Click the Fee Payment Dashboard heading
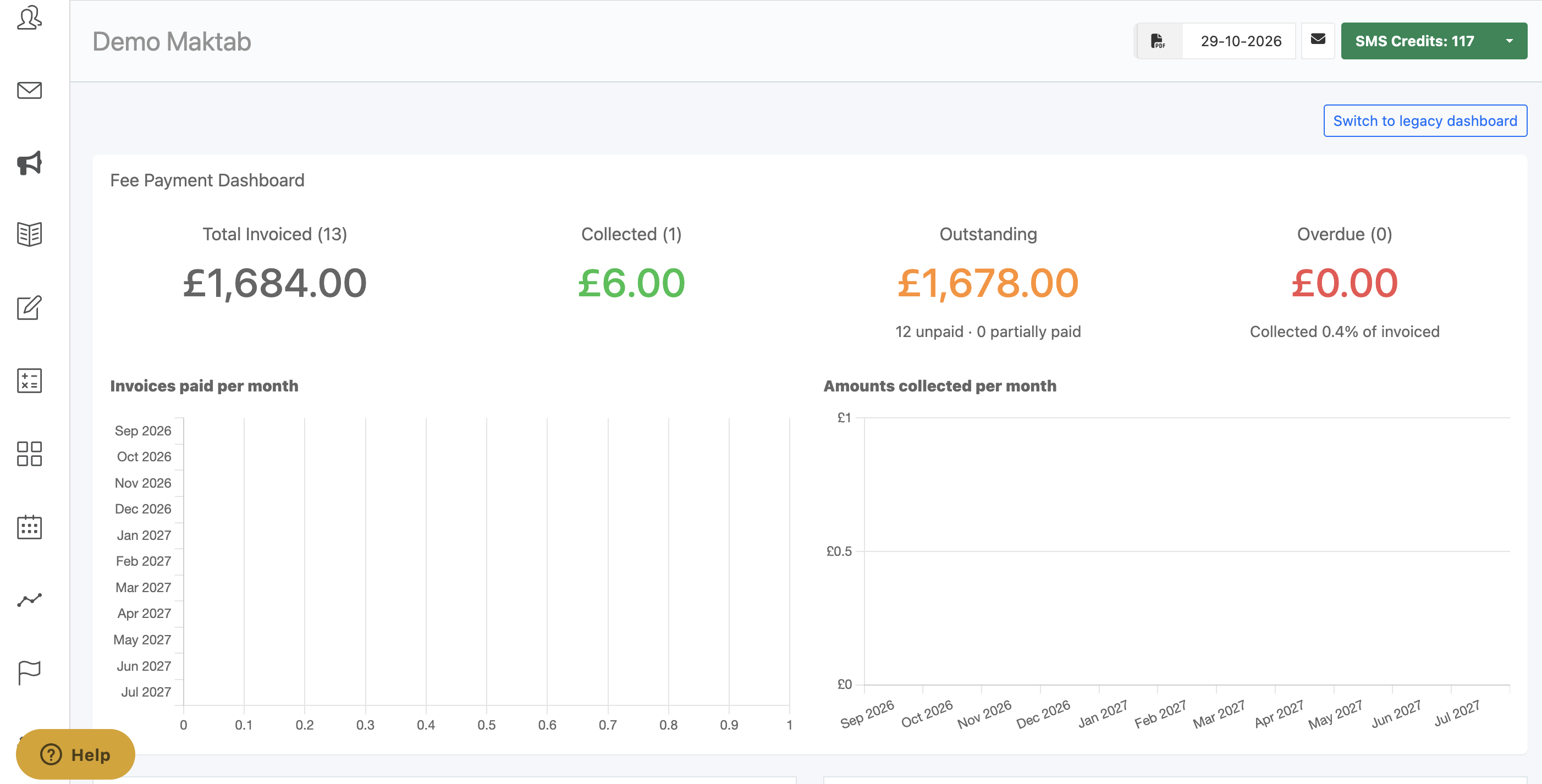The image size is (1542, 784). click(207, 180)
